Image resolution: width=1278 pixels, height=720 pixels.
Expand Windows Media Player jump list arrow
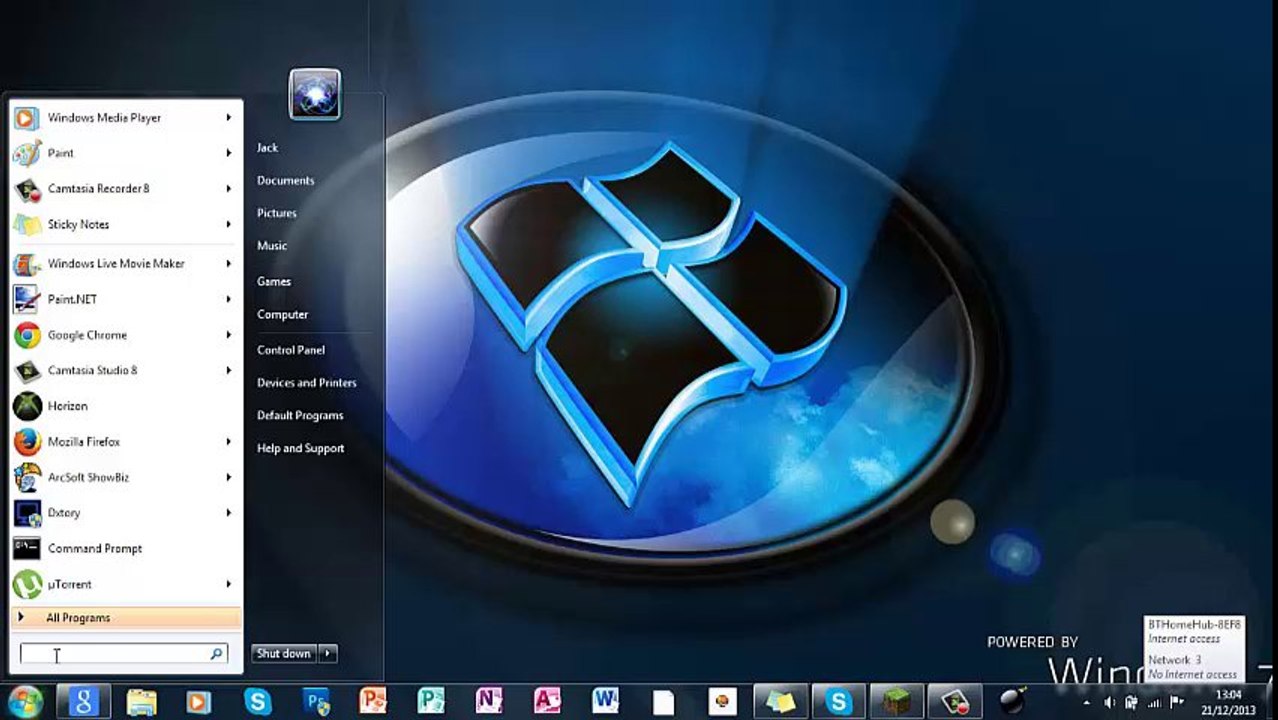pos(228,118)
